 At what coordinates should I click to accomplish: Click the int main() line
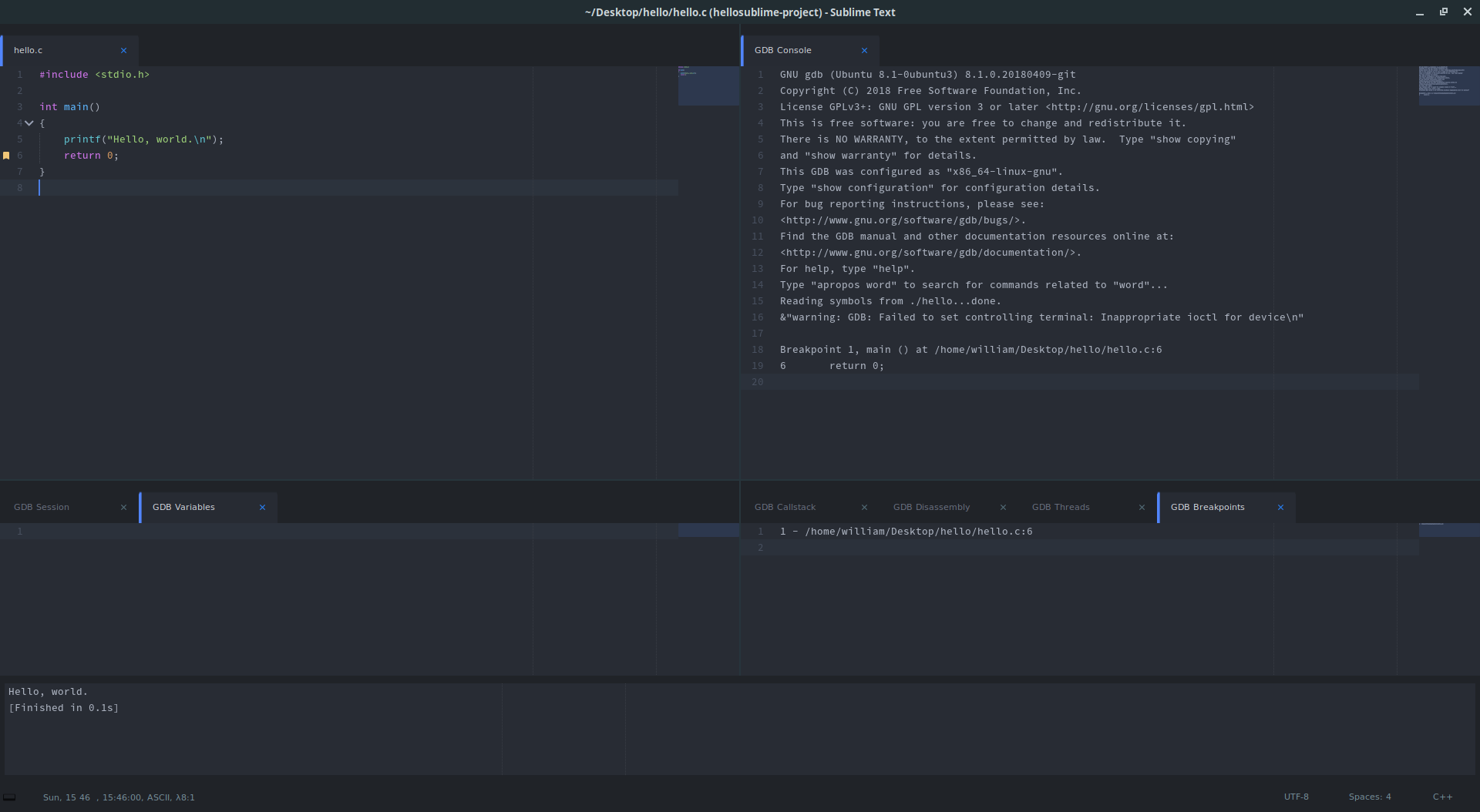click(70, 107)
